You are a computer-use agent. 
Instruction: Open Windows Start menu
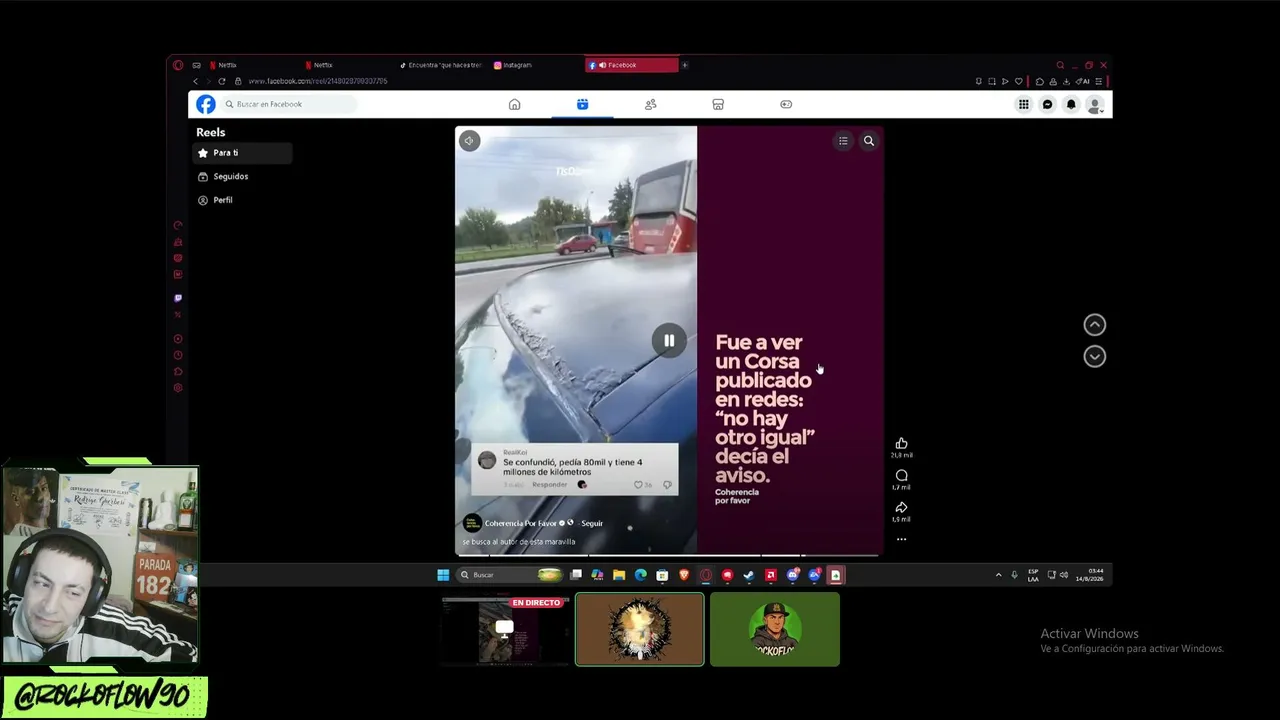pyautogui.click(x=443, y=575)
